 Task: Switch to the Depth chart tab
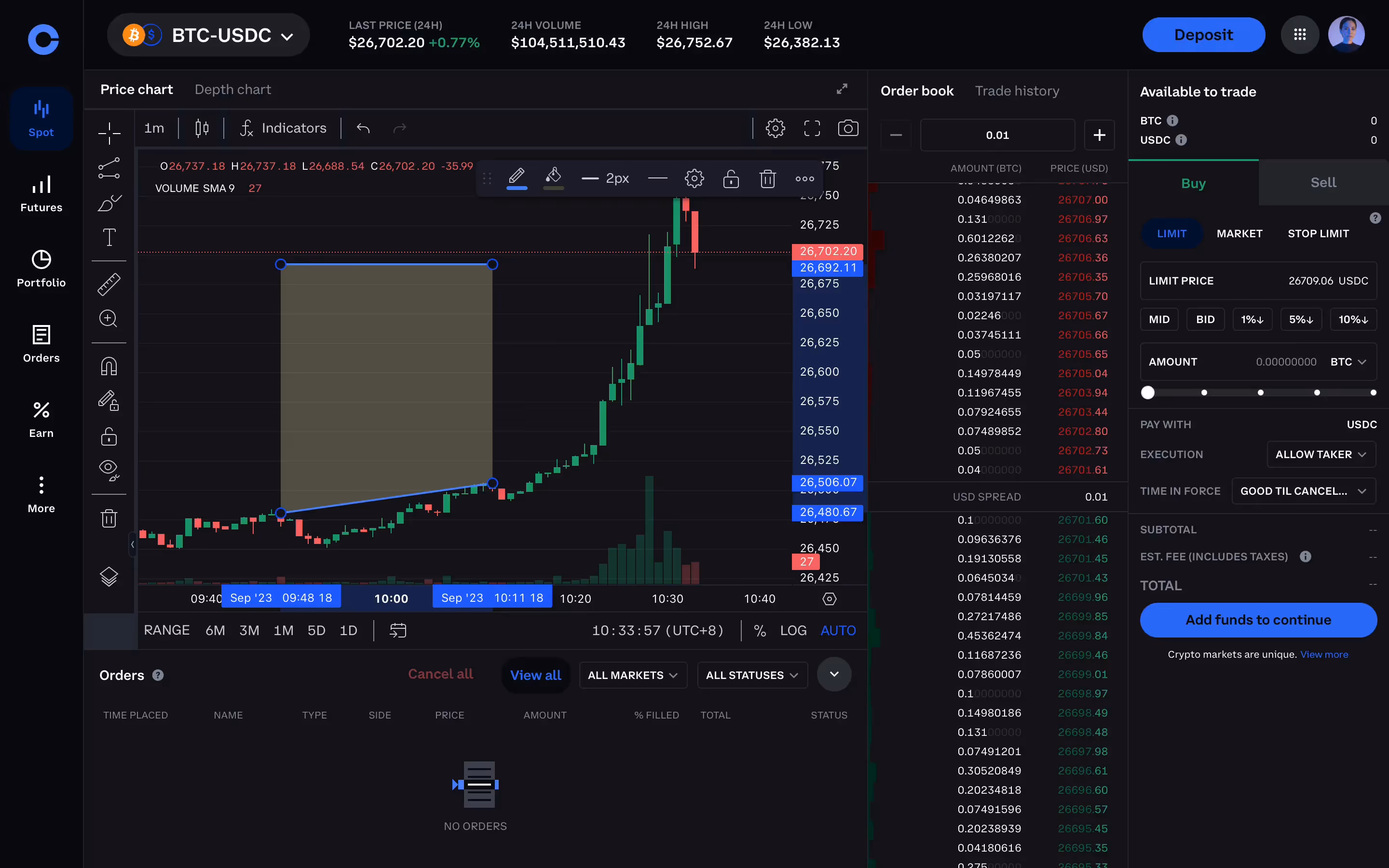tap(232, 90)
